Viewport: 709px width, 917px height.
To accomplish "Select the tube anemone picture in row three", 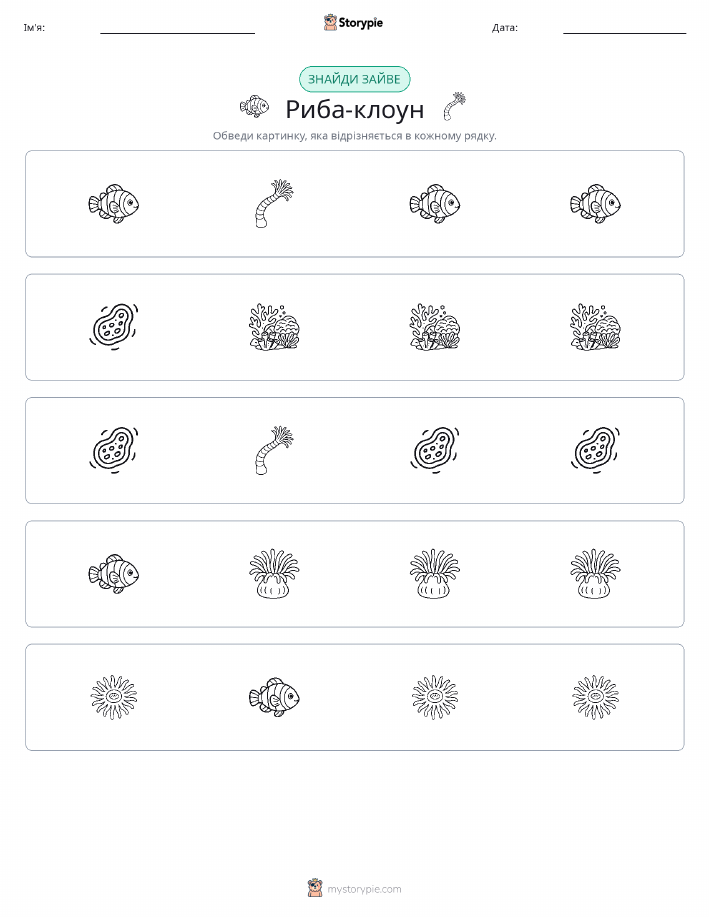I will [x=274, y=450].
